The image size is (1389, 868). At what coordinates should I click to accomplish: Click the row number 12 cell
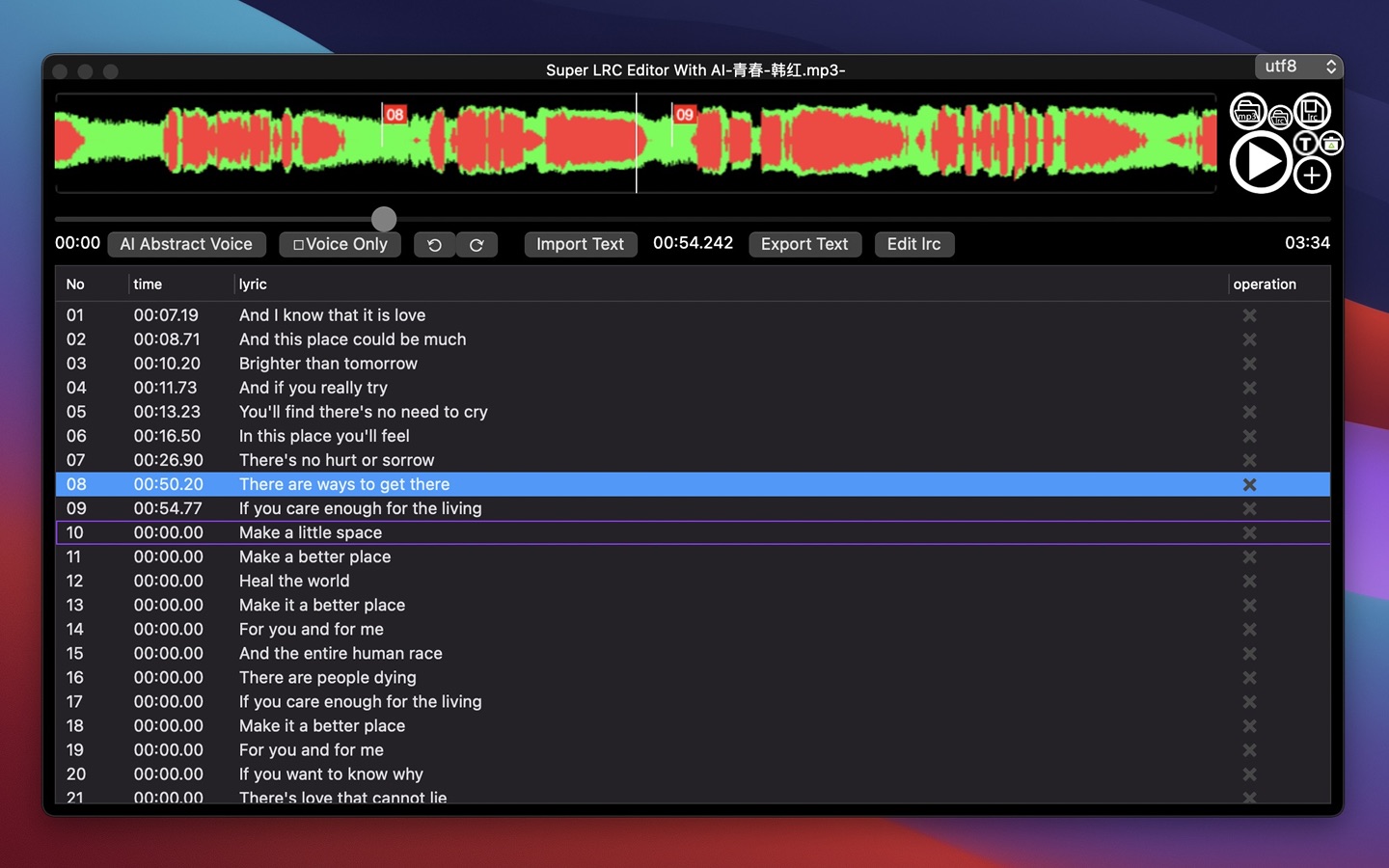coord(75,581)
